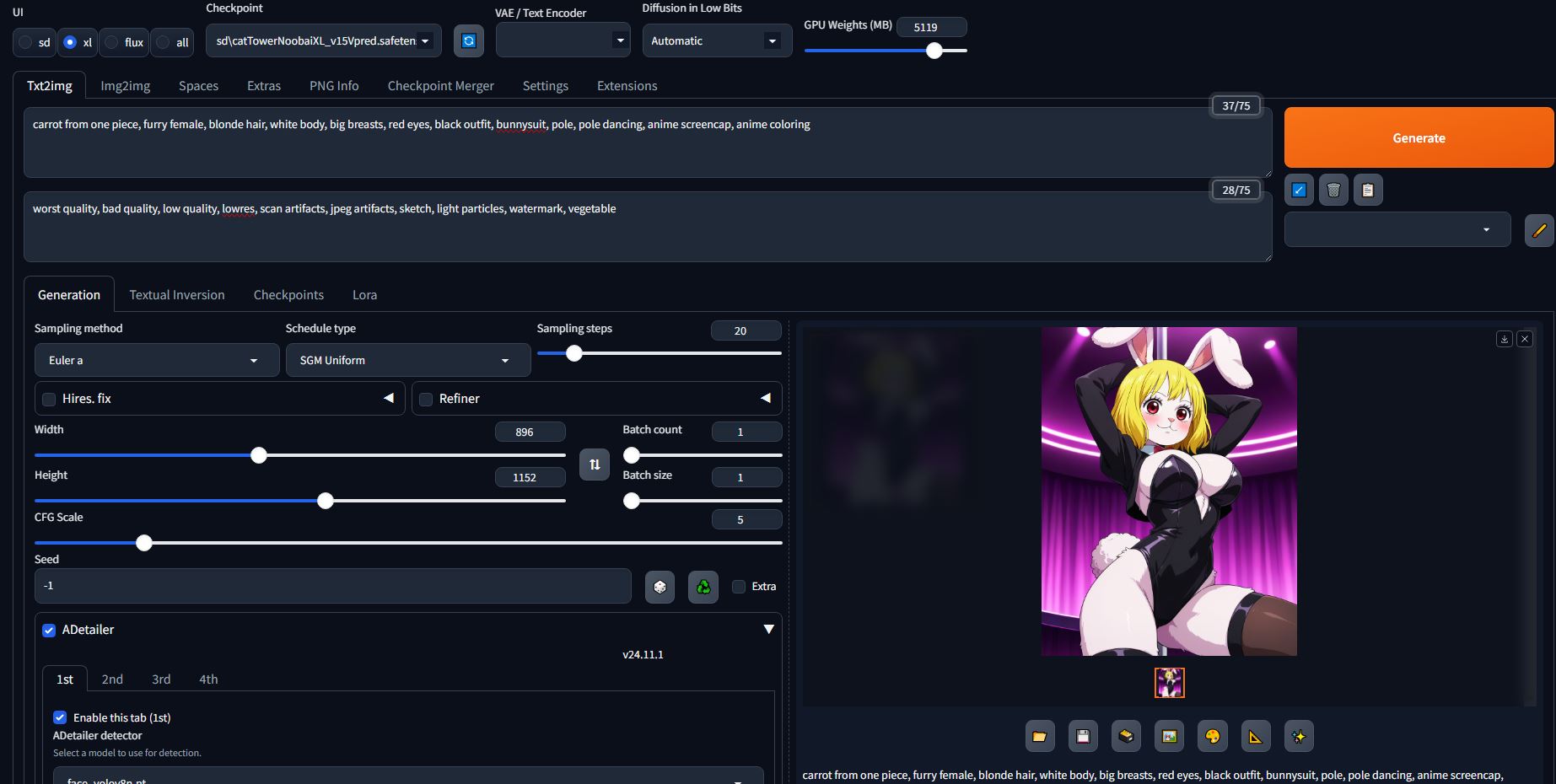Open the Spaces tab
The image size is (1556, 784).
pyautogui.click(x=198, y=86)
